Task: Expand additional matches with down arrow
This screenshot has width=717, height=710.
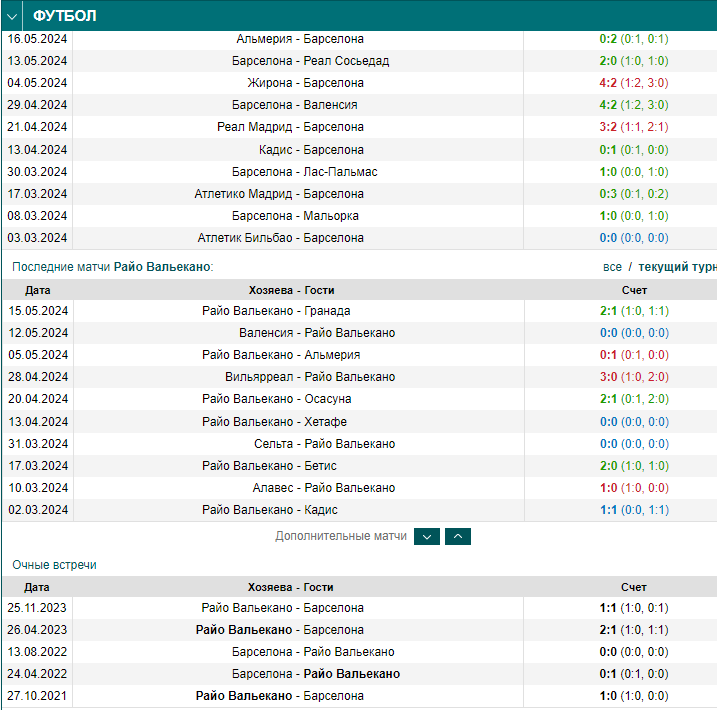Action: pyautogui.click(x=427, y=536)
